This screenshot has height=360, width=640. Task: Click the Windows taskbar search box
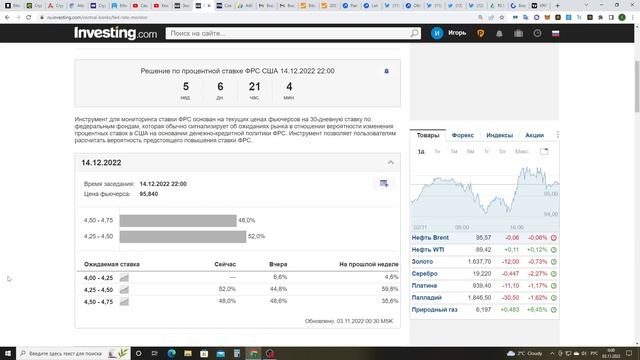[73, 353]
